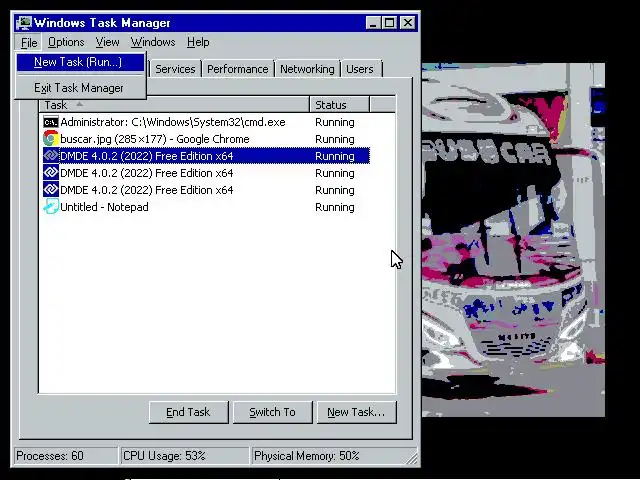Click the buscar bus image behind Task Manager
Viewport: 640px width, 480px height.
point(513,240)
